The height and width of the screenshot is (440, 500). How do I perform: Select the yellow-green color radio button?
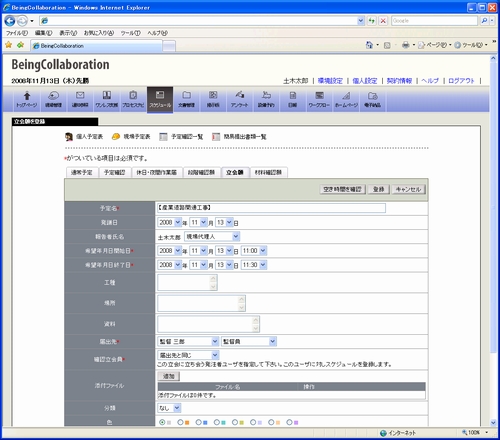point(235,422)
